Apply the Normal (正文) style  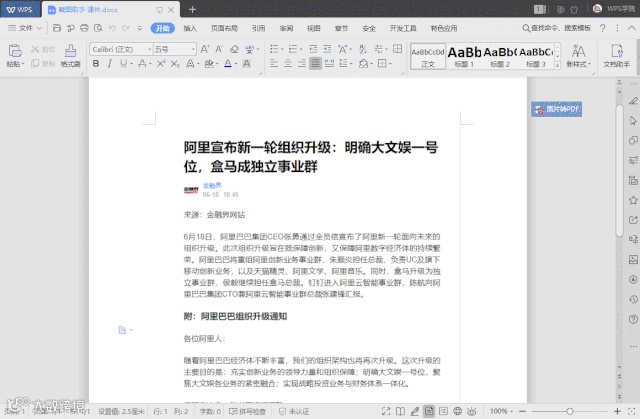(428, 56)
